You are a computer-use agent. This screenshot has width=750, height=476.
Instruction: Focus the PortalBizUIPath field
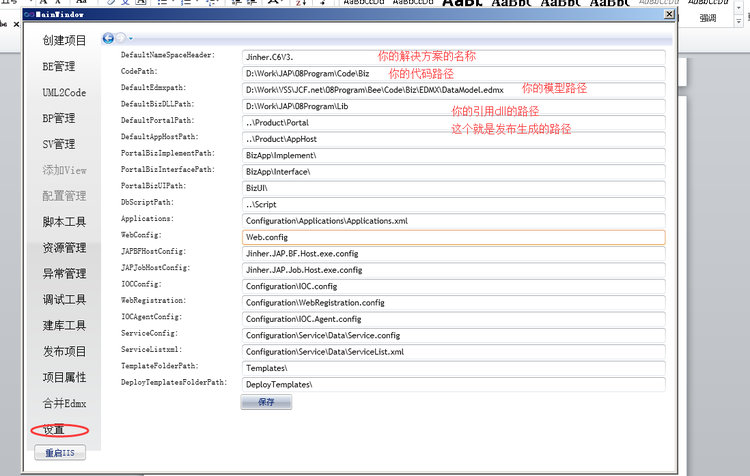pyautogui.click(x=453, y=188)
